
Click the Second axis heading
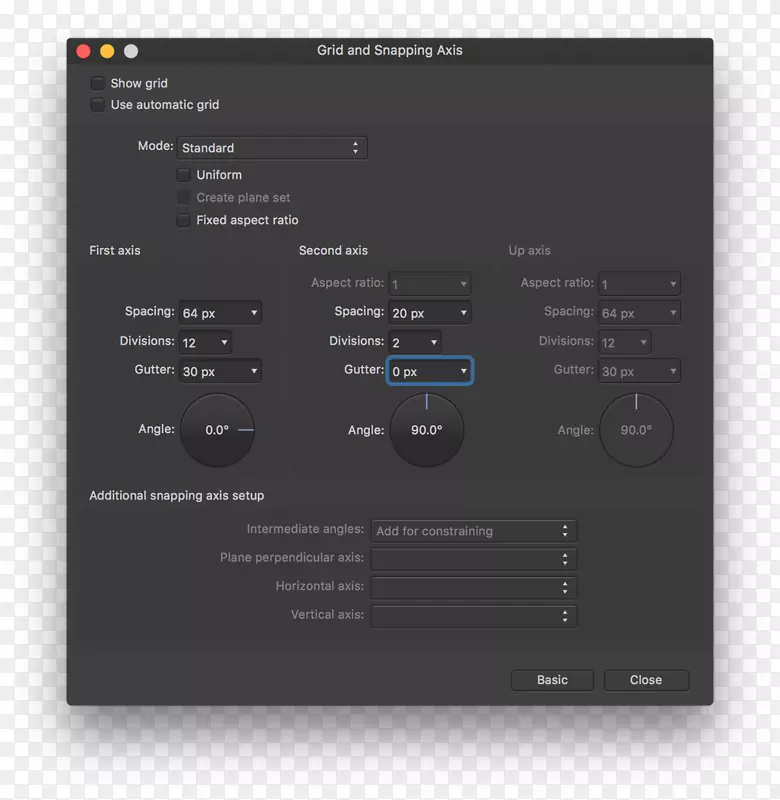tap(333, 251)
